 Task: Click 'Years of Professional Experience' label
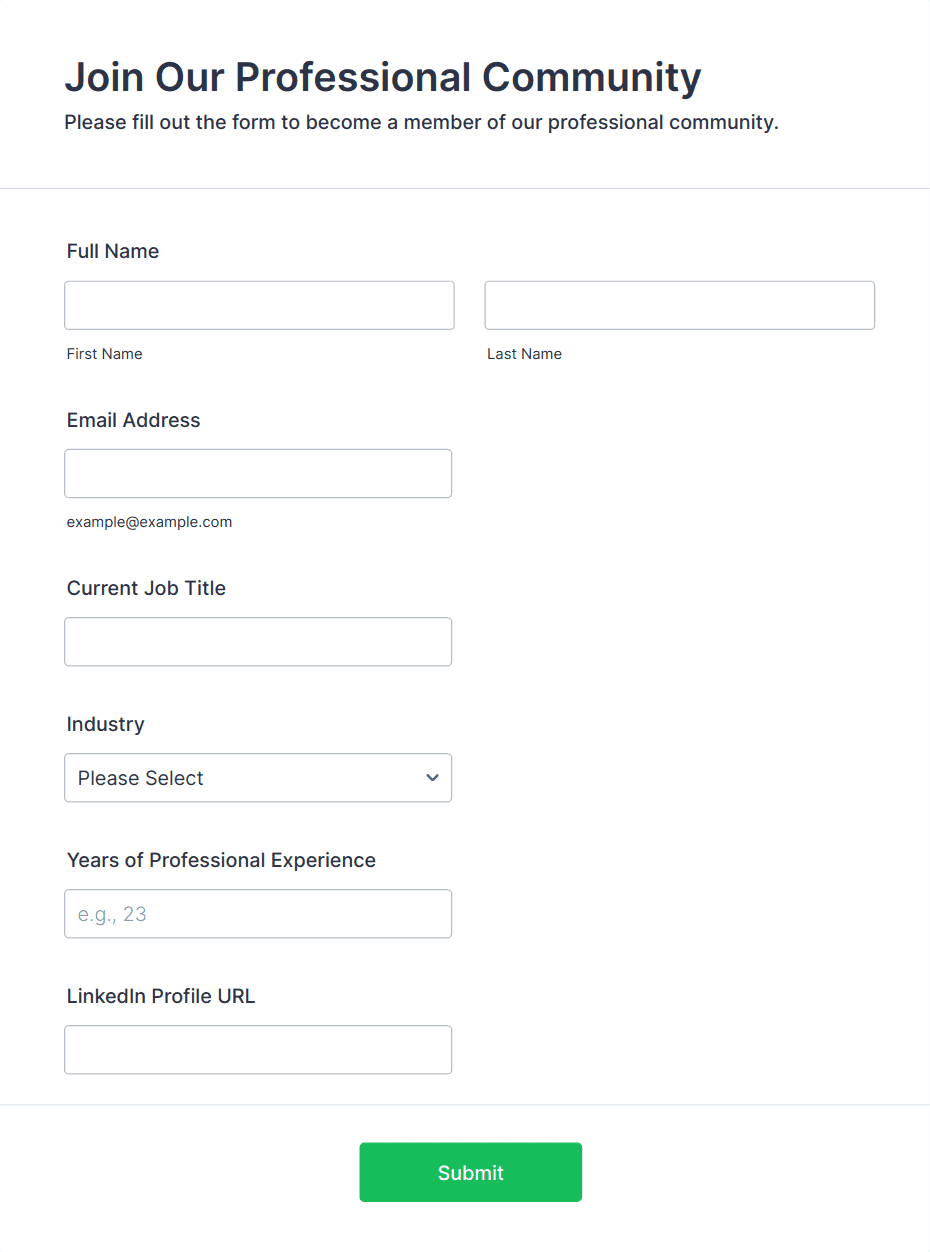coord(221,860)
